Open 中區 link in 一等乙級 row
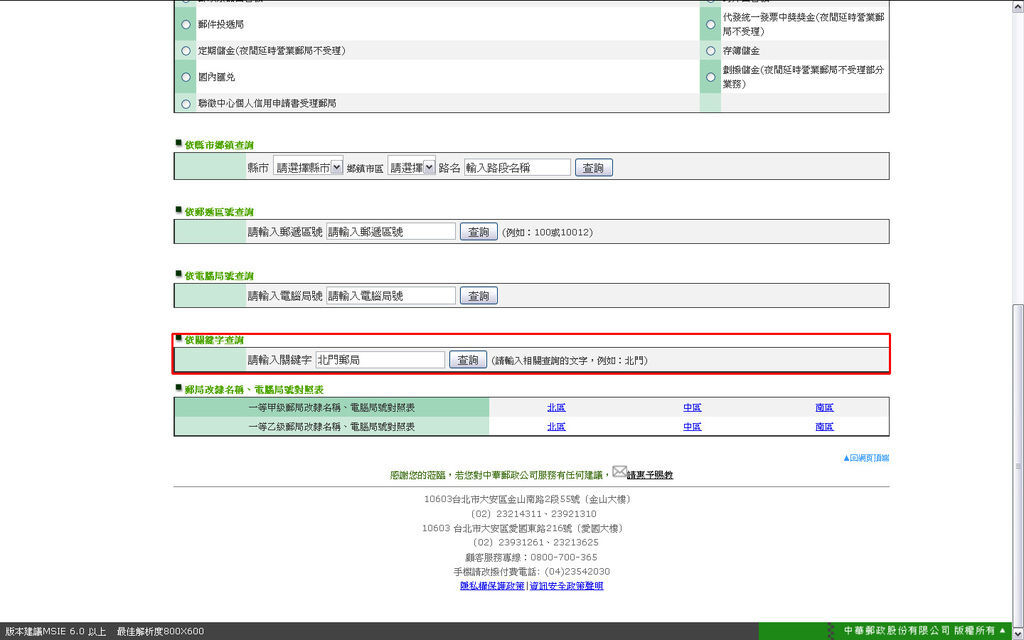1024x640 pixels. click(x=692, y=426)
